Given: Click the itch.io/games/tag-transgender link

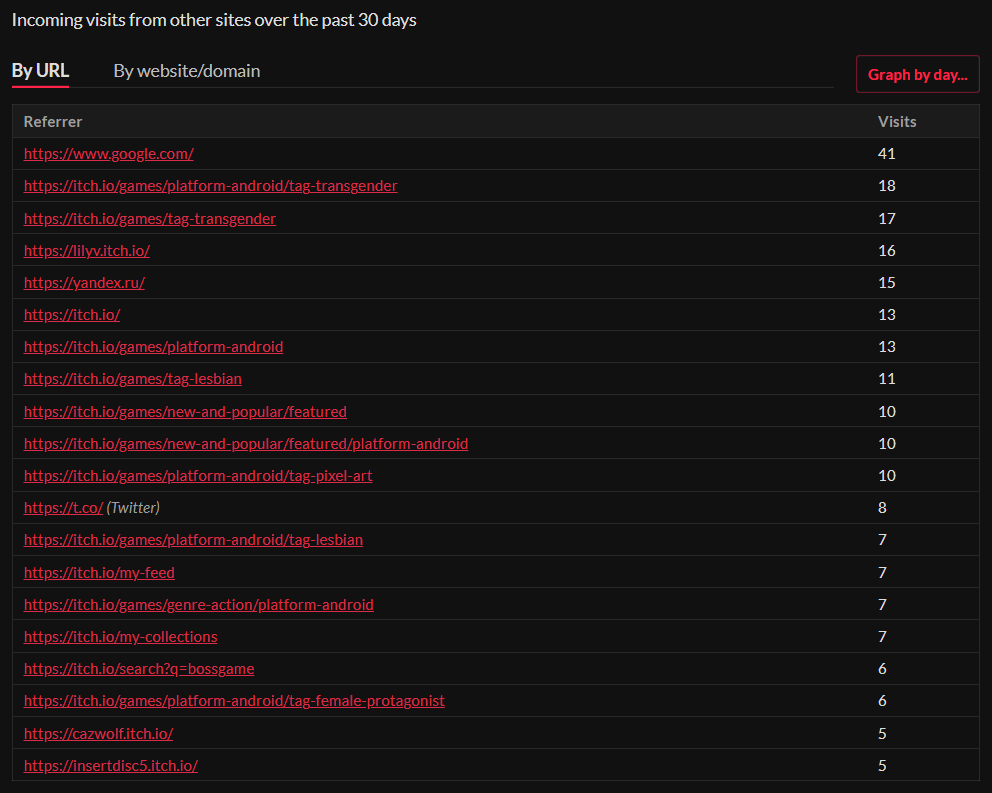Looking at the screenshot, I should coord(150,218).
